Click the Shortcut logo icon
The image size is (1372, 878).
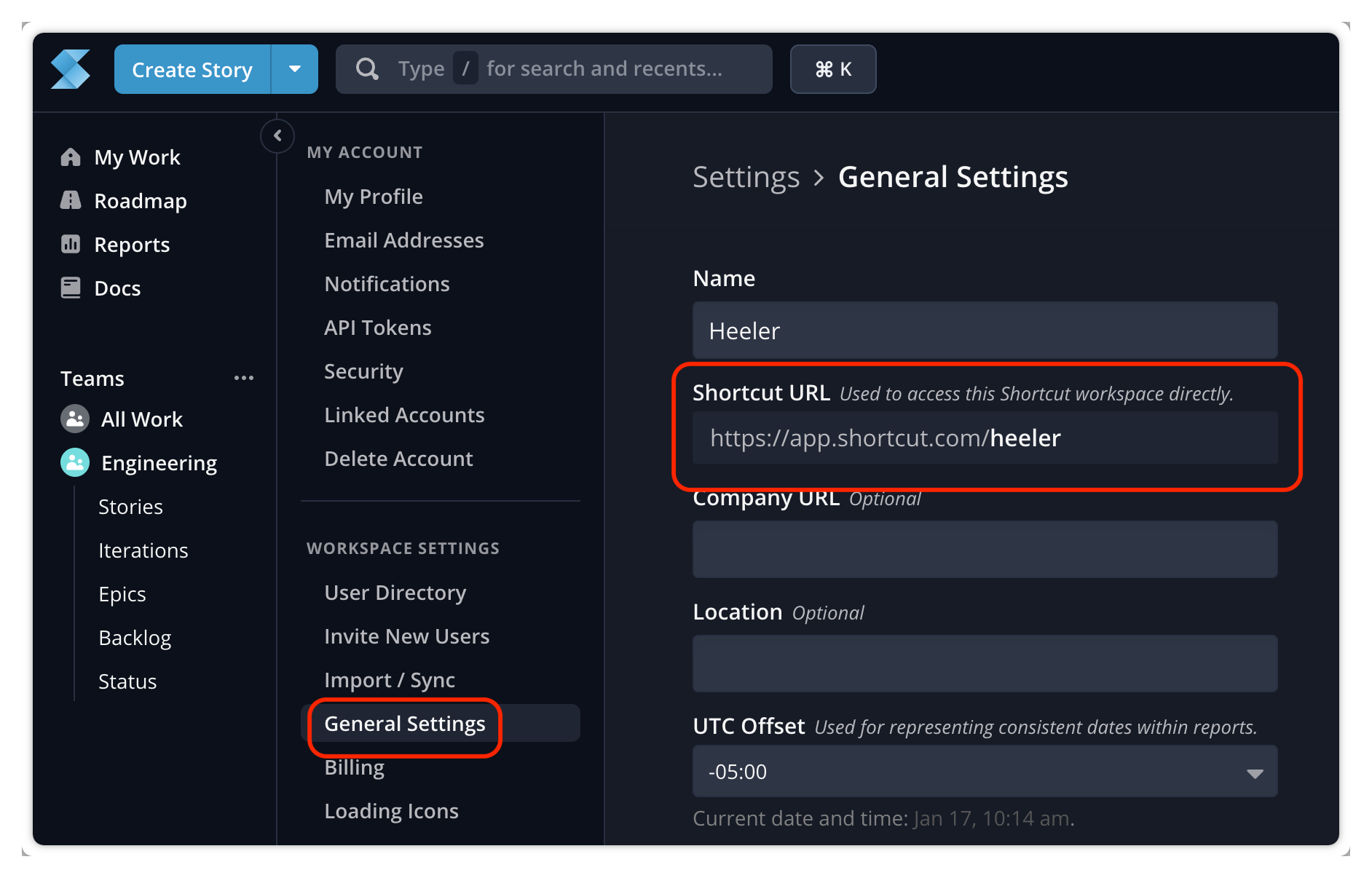click(x=71, y=69)
